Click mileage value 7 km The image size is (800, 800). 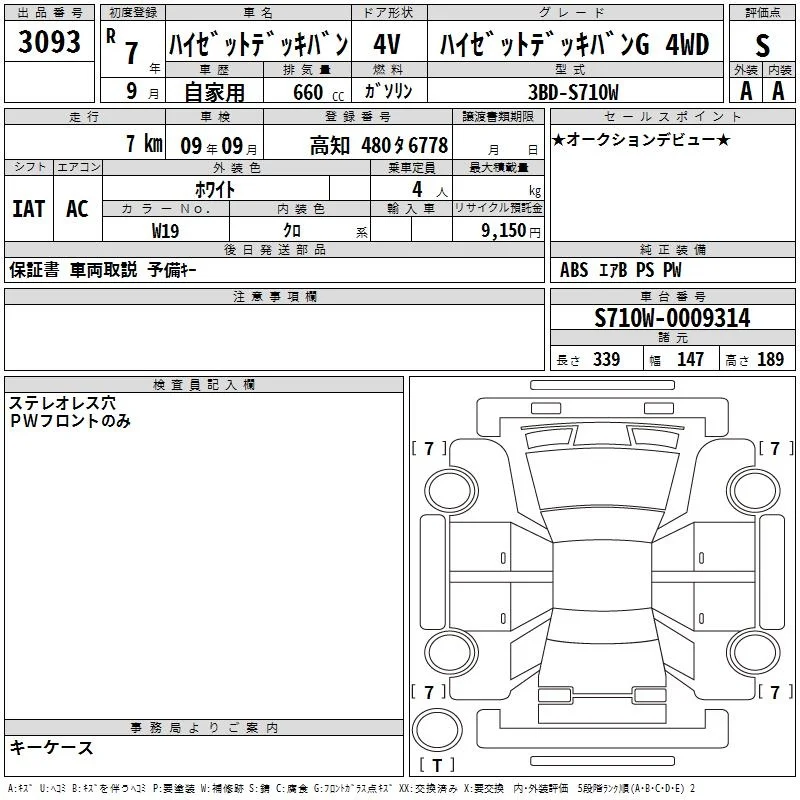coord(144,143)
